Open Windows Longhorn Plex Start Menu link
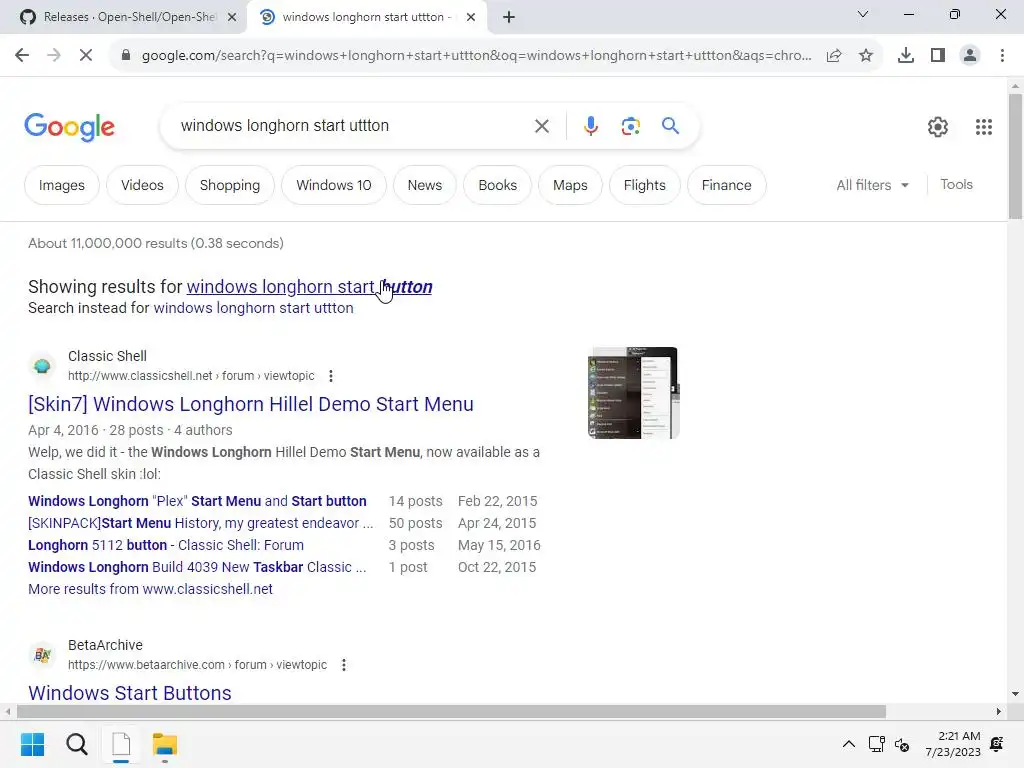The height and width of the screenshot is (768, 1024). click(x=197, y=501)
